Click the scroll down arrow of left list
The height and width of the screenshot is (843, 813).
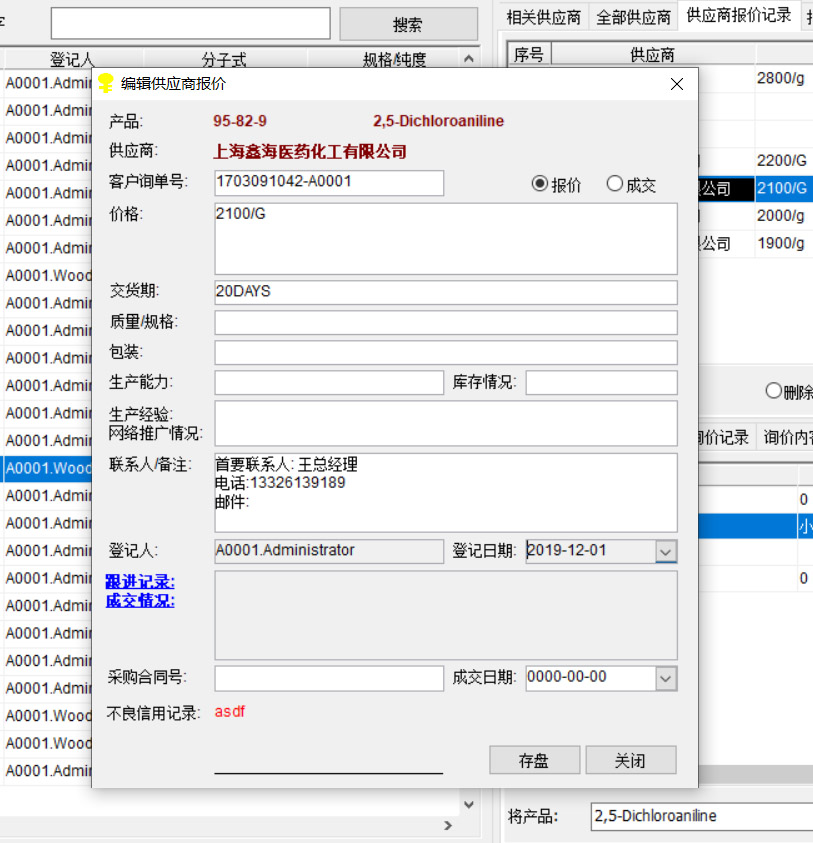[x=469, y=804]
